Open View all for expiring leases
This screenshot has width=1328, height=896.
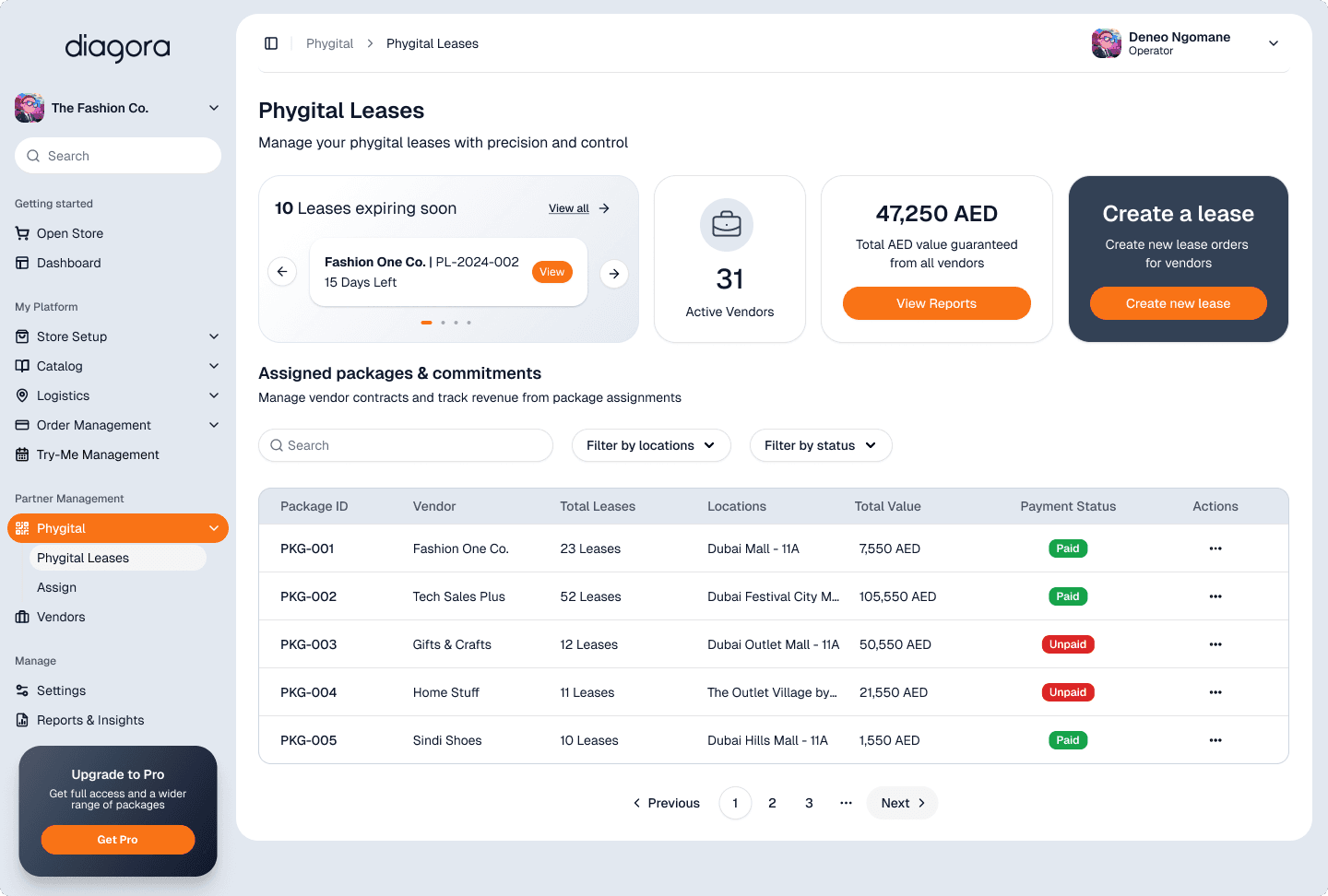pyautogui.click(x=568, y=208)
